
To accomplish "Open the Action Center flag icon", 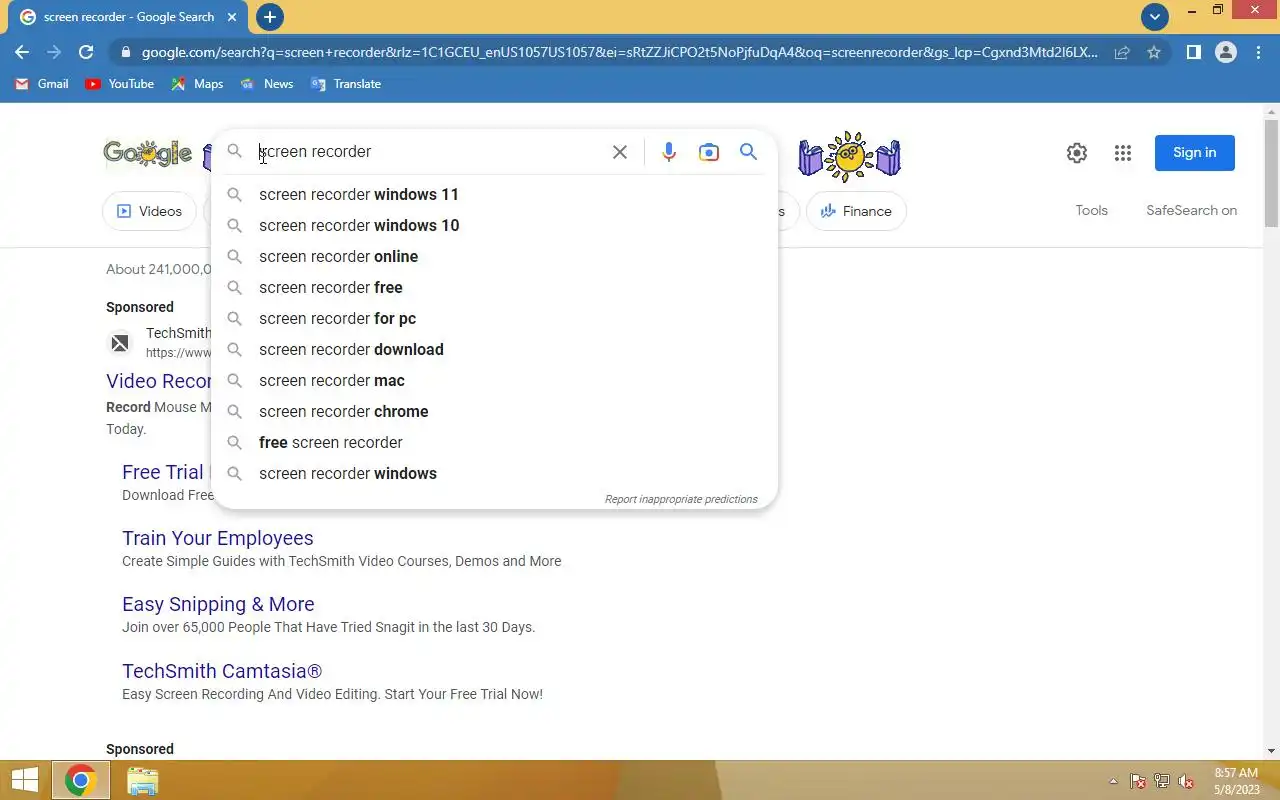I will point(1138,781).
